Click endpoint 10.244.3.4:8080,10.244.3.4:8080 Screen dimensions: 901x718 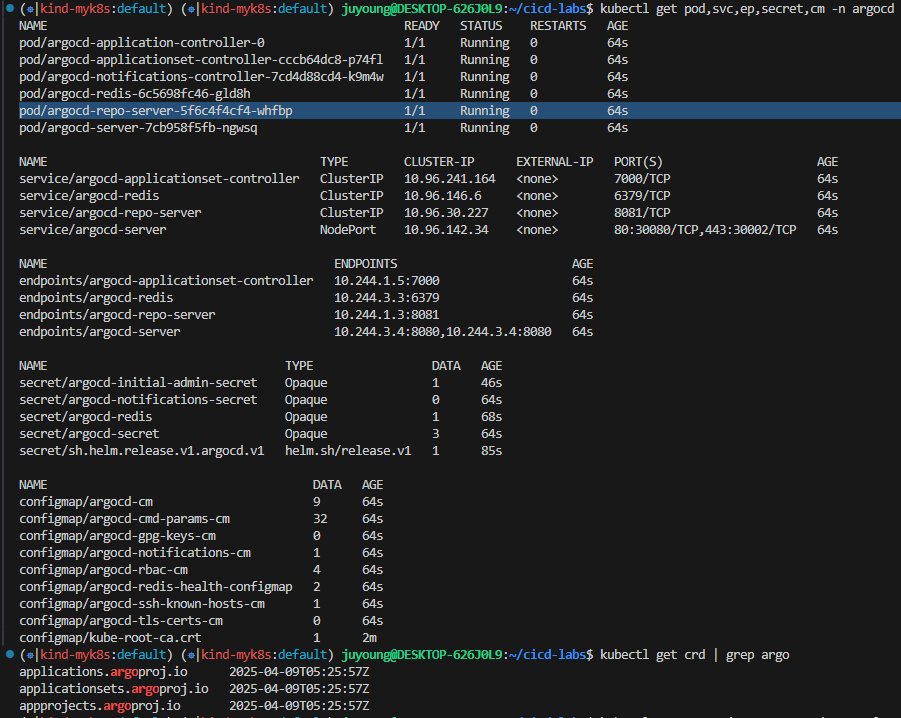pyautogui.click(x=442, y=332)
